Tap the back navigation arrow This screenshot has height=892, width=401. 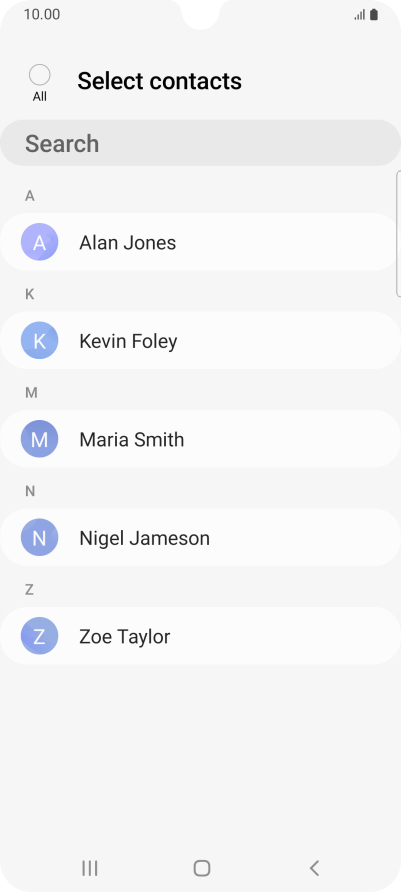point(314,868)
